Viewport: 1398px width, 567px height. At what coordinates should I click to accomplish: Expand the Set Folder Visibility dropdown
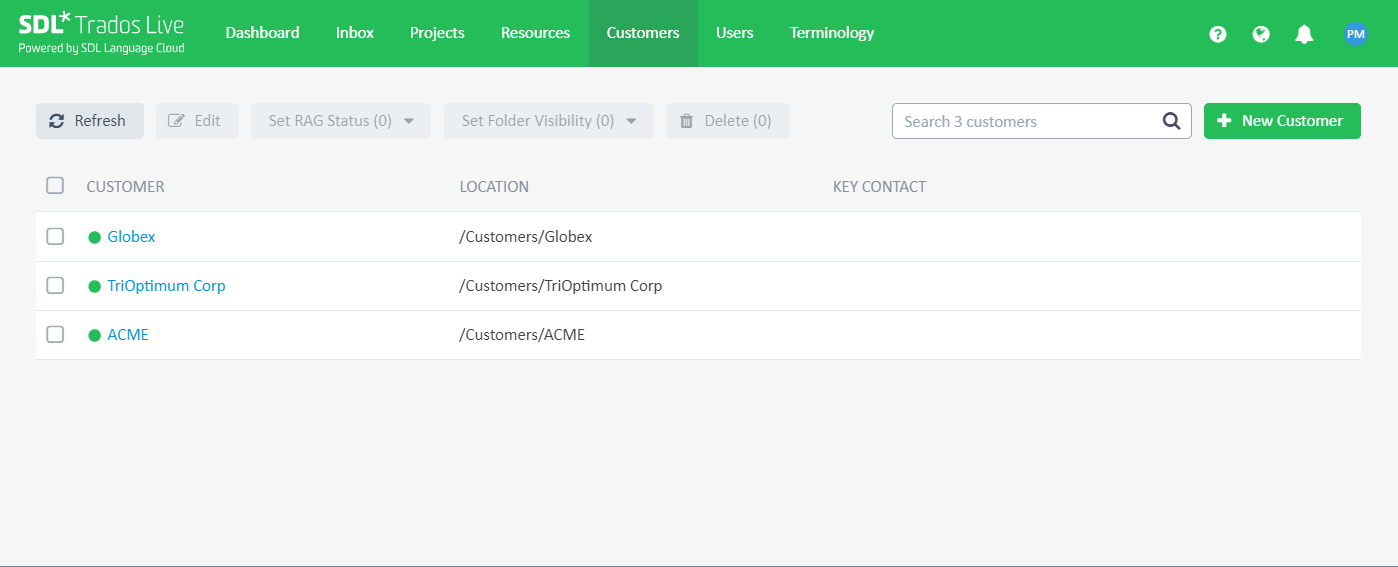pos(549,121)
